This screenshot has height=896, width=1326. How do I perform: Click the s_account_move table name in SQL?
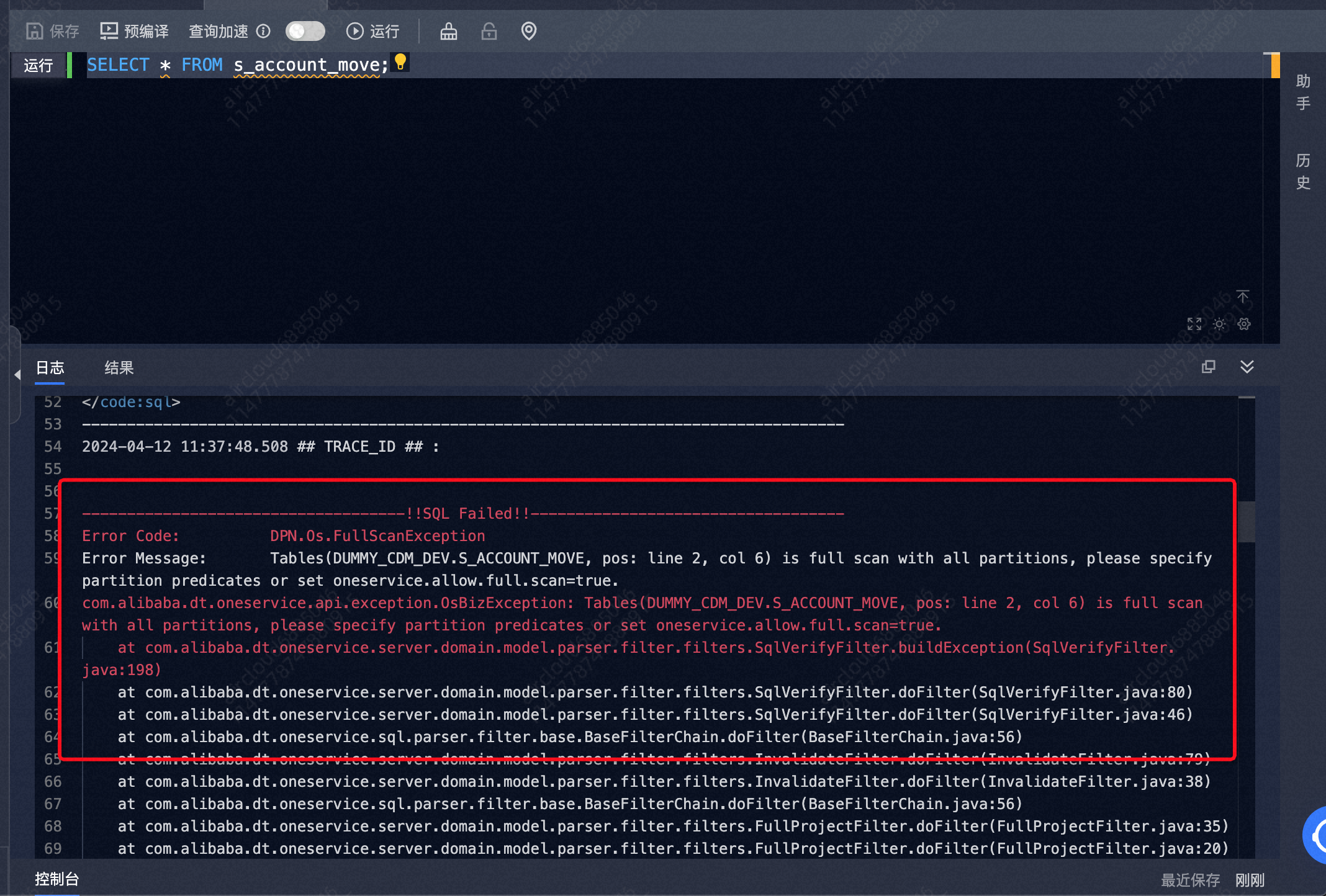coord(306,65)
